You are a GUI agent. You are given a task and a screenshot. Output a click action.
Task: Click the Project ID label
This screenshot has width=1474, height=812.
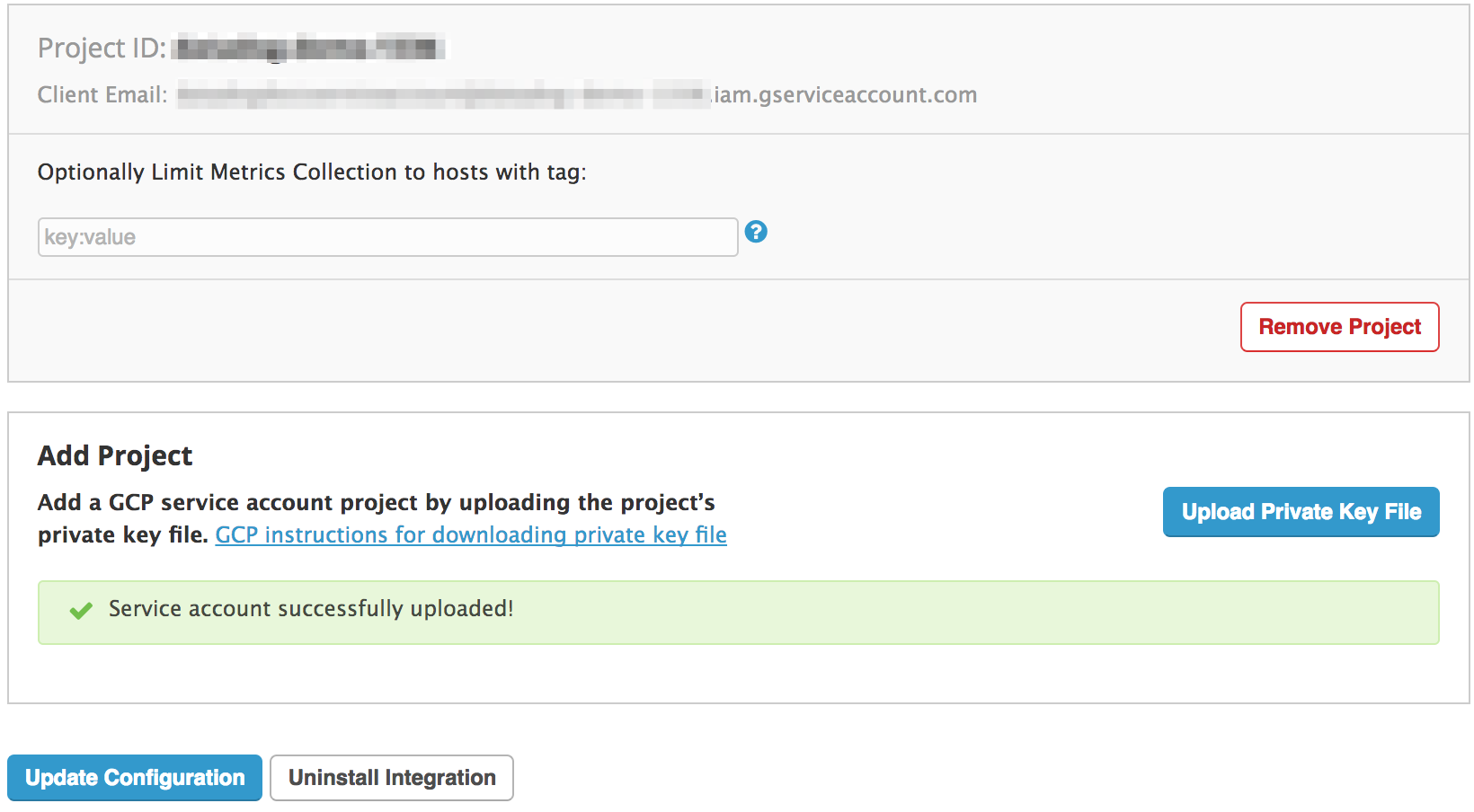102,48
